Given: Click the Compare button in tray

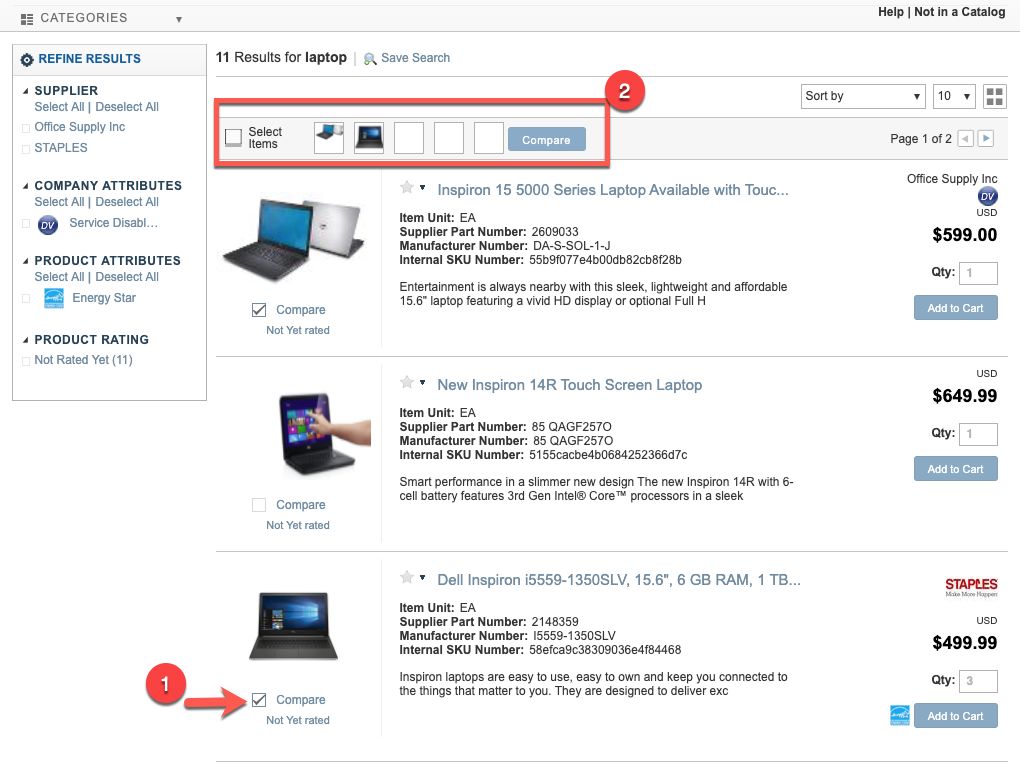Looking at the screenshot, I should (546, 139).
